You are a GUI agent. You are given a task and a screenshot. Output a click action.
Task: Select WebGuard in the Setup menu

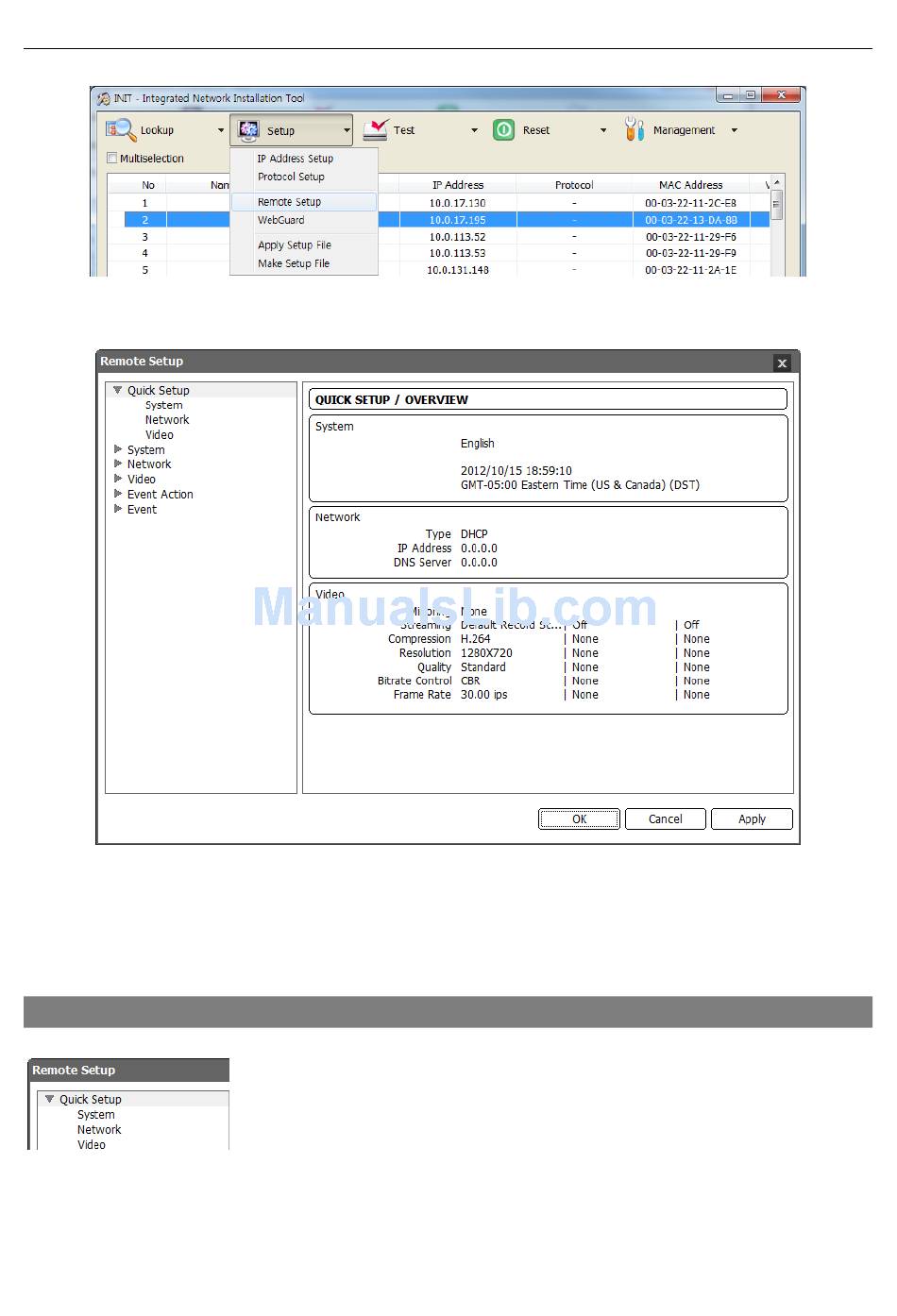(x=281, y=220)
